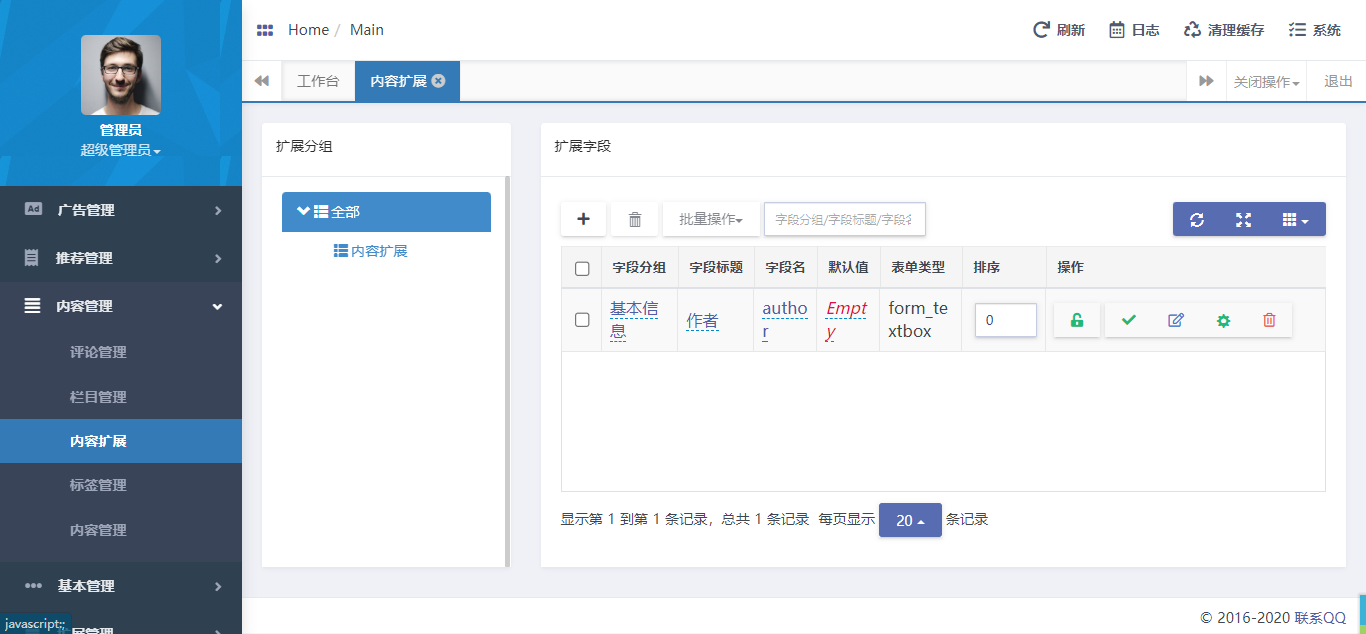Click the 退出 link
This screenshot has width=1366, height=634.
click(x=1338, y=81)
